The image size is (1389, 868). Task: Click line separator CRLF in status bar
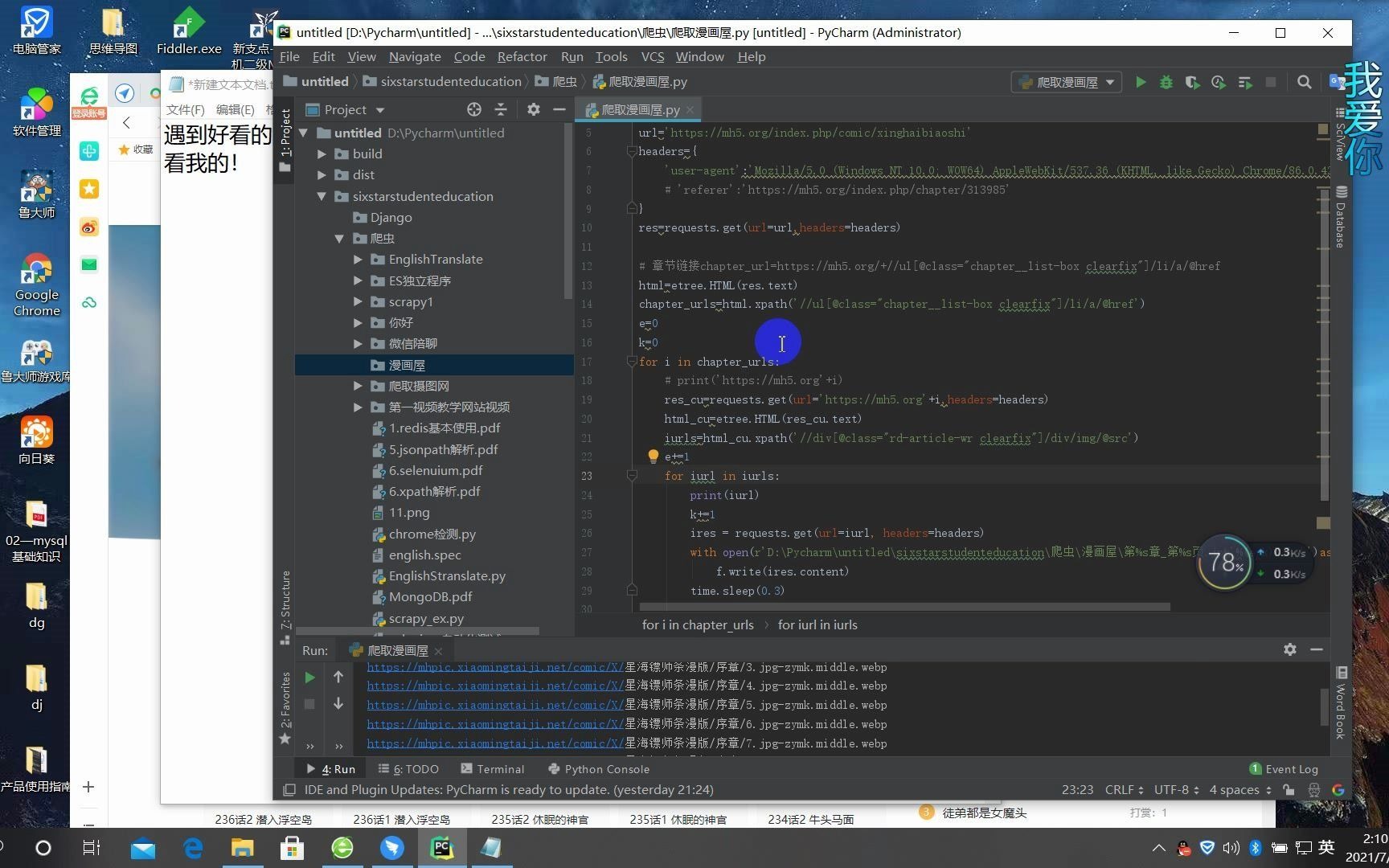[x=1124, y=790]
